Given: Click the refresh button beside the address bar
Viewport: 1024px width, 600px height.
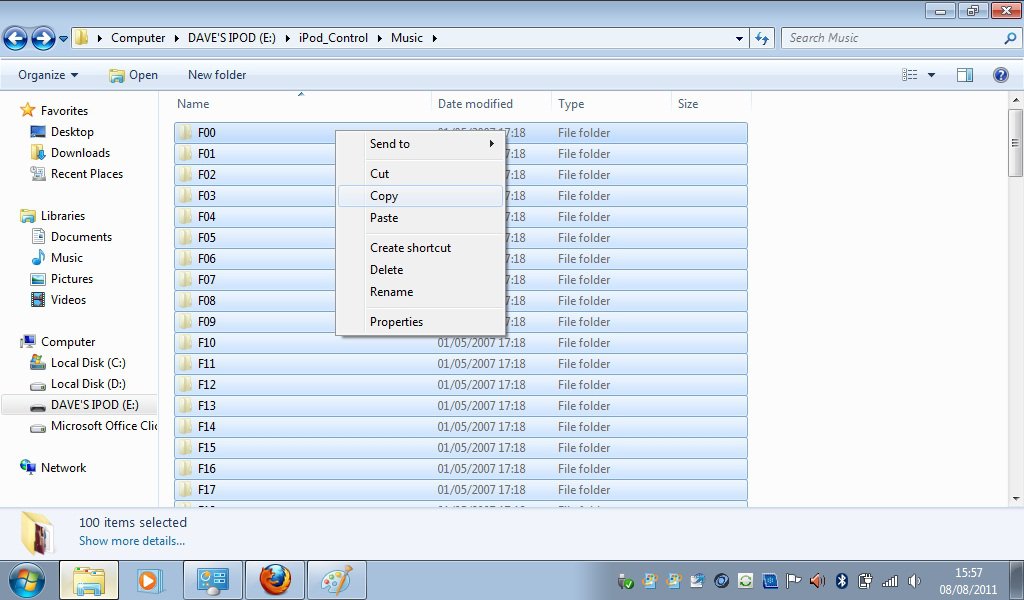Looking at the screenshot, I should 762,38.
